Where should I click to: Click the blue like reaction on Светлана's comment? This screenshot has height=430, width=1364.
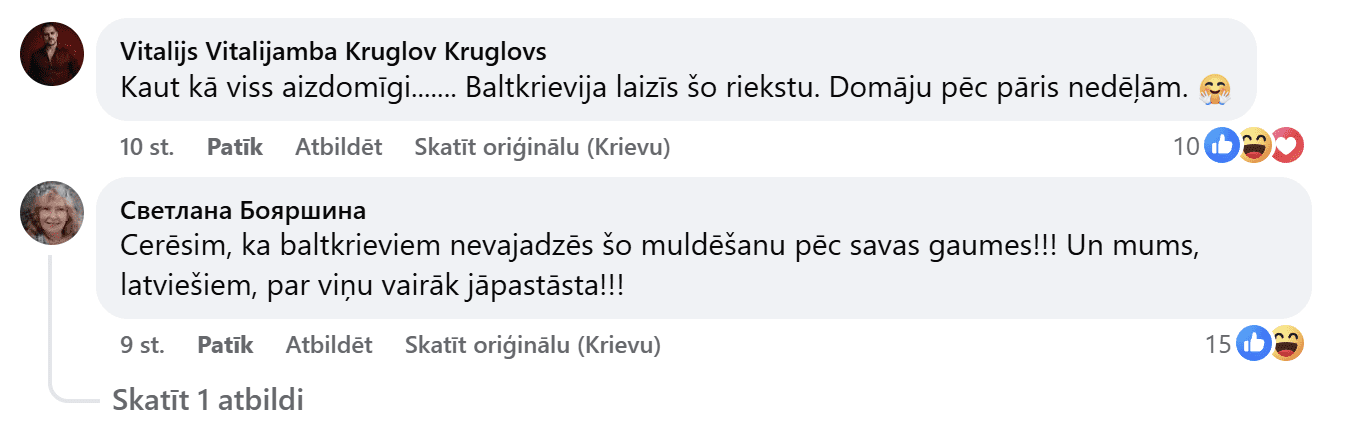(1254, 345)
